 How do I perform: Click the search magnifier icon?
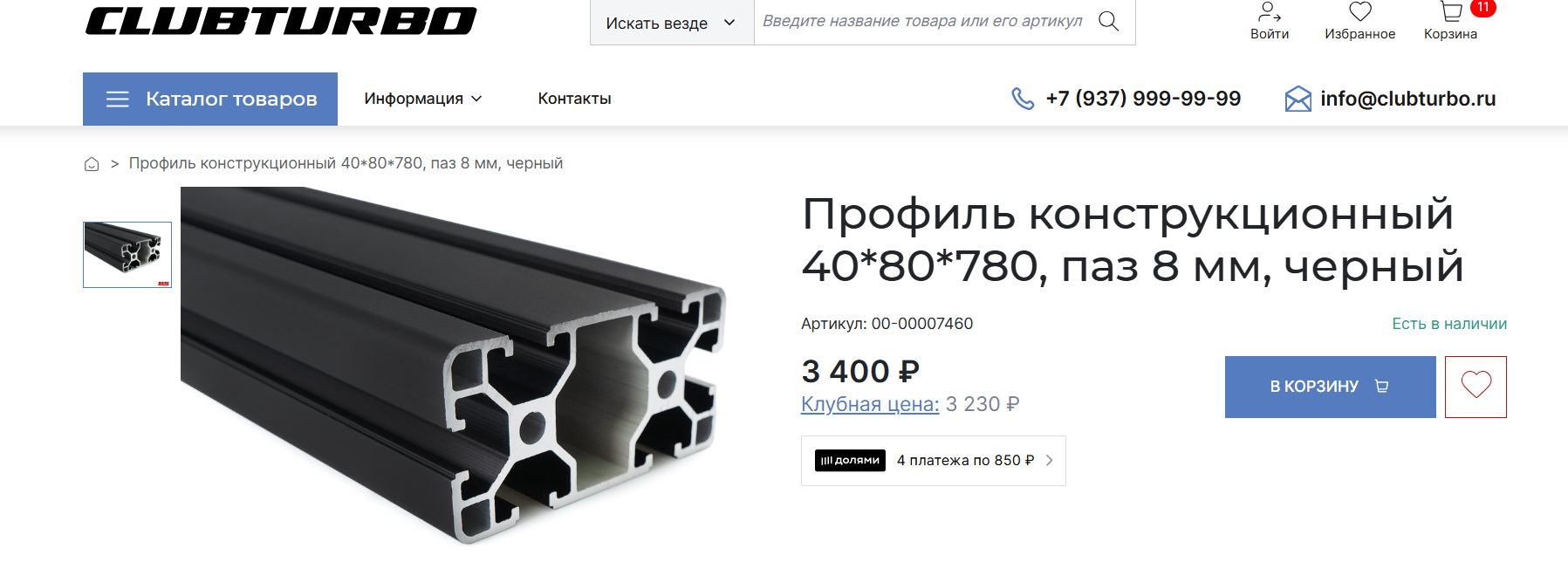click(1108, 21)
